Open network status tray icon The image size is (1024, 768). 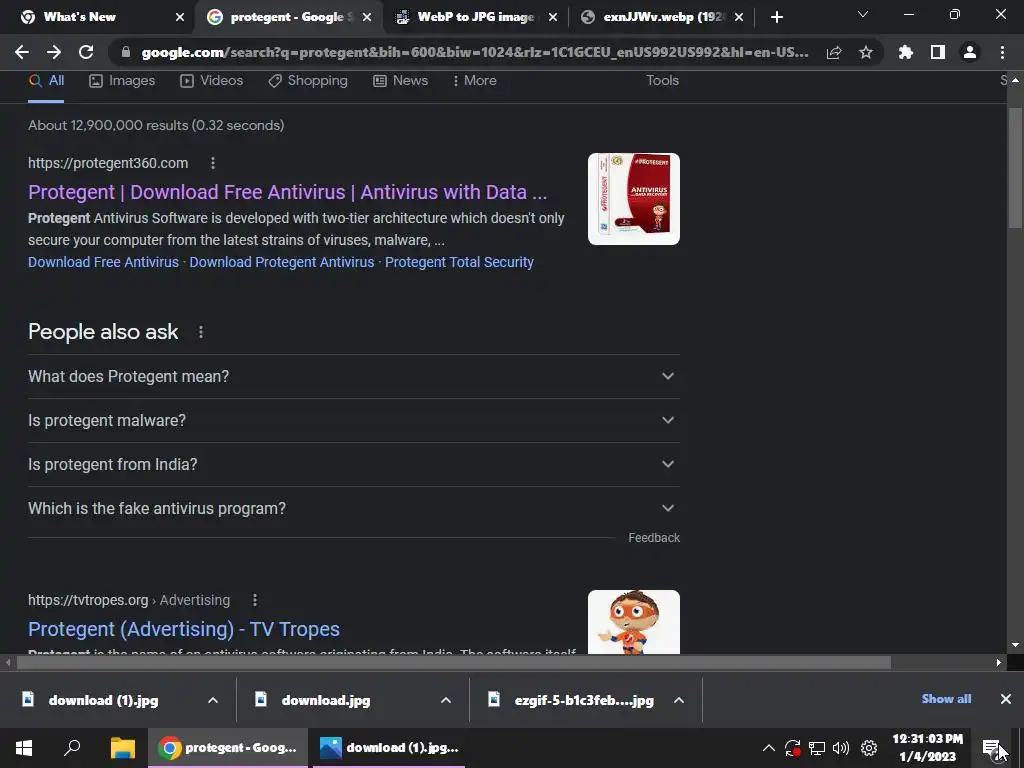click(x=816, y=748)
